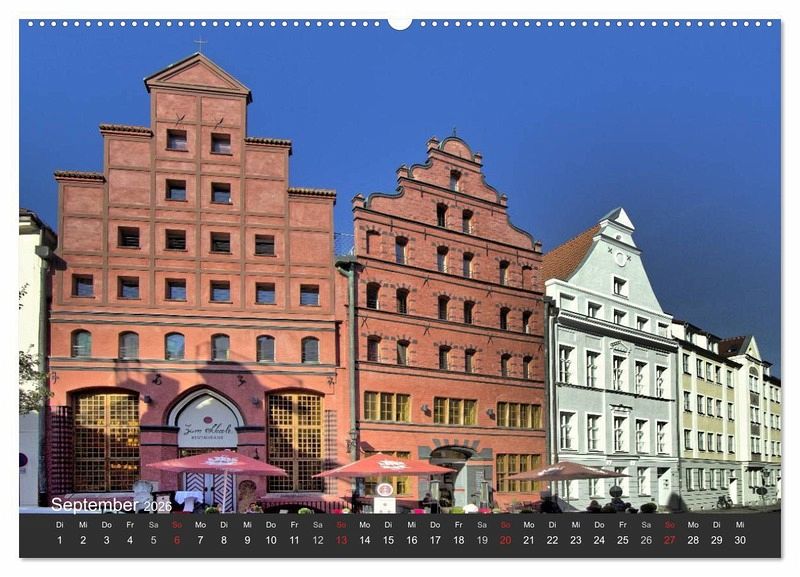Screen dimensions: 800x577
Task: Click the white gabled building facade
Action: [612, 370]
